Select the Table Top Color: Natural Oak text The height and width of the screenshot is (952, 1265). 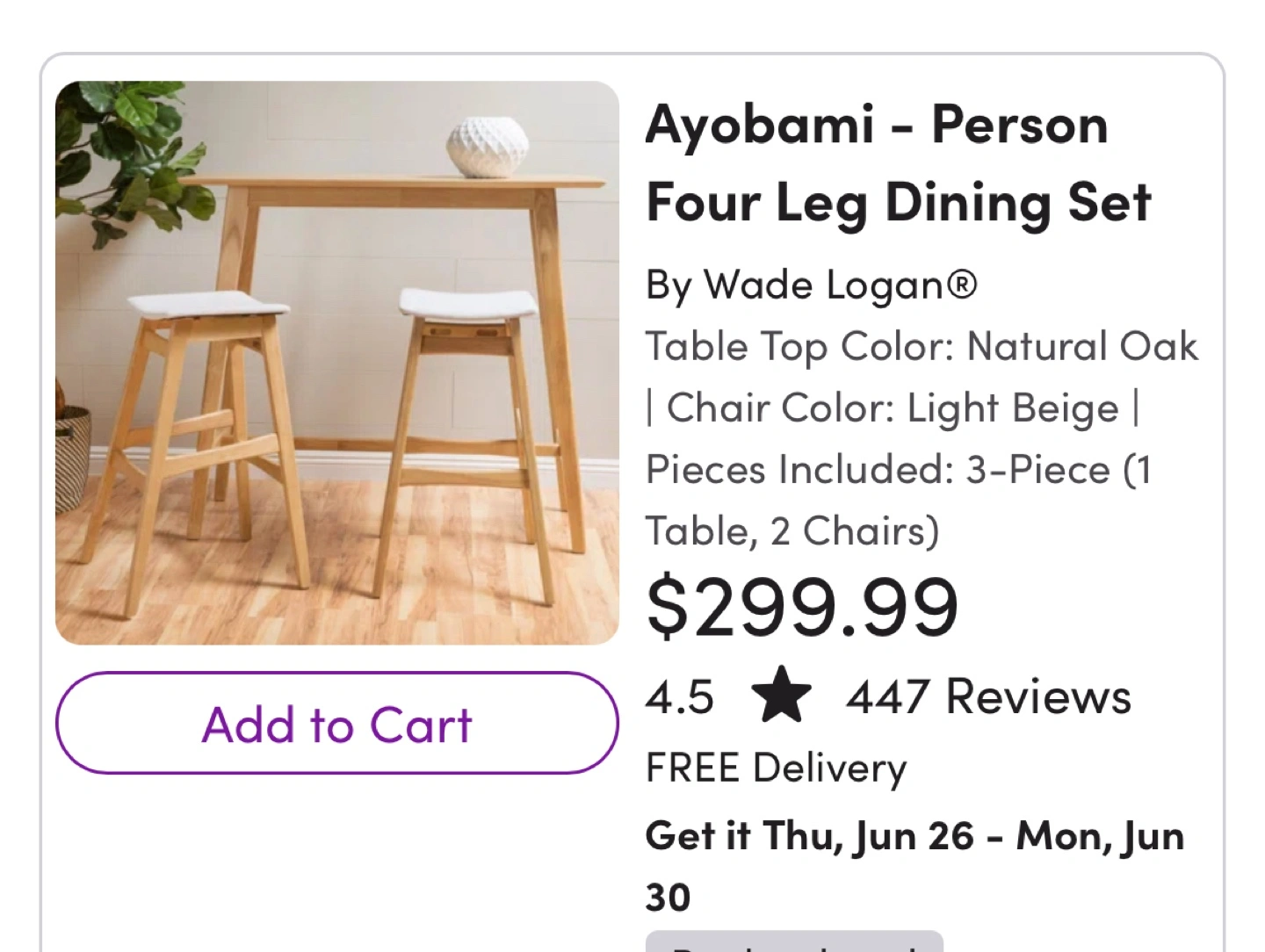click(x=922, y=347)
